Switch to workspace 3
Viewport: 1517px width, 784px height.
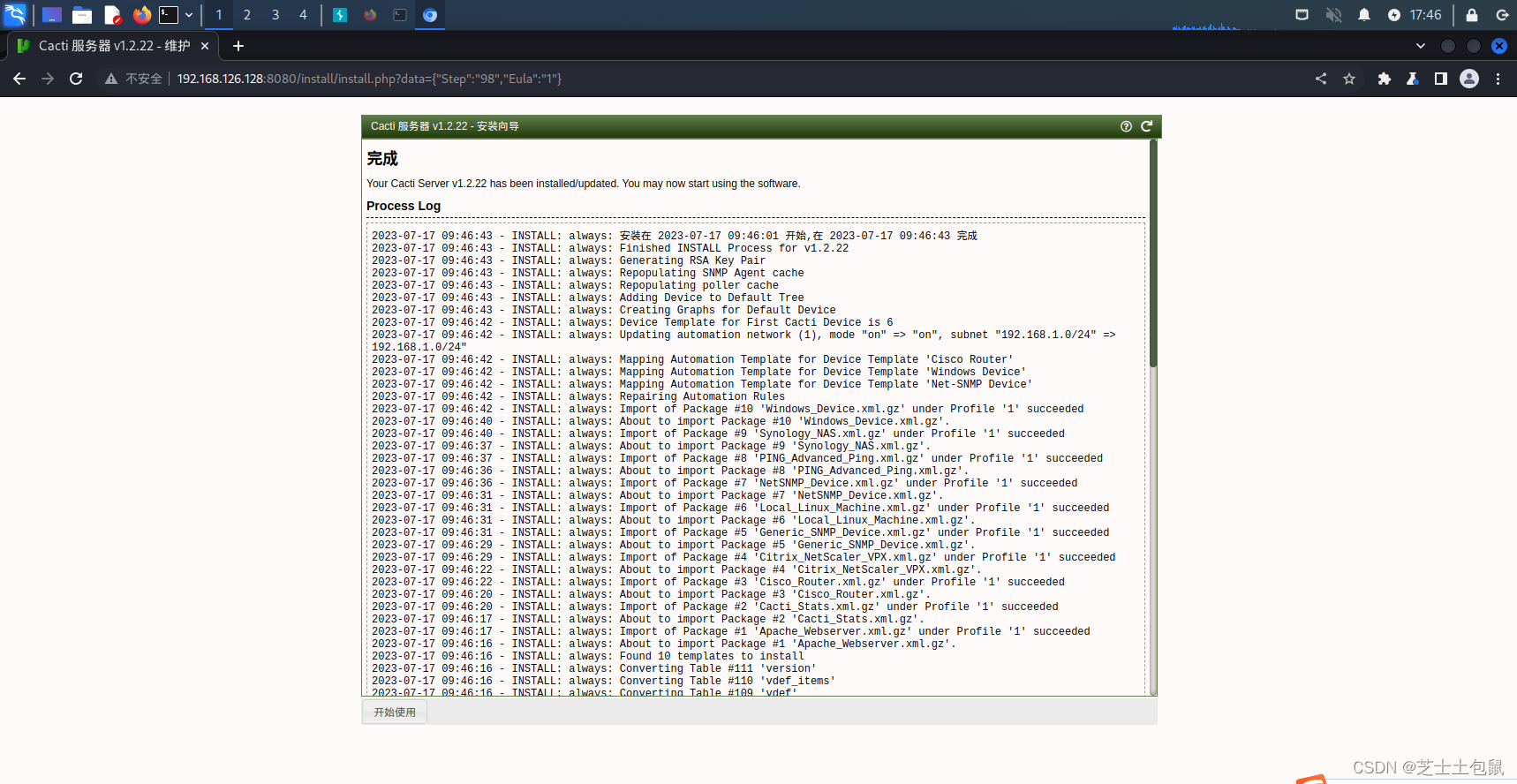275,15
